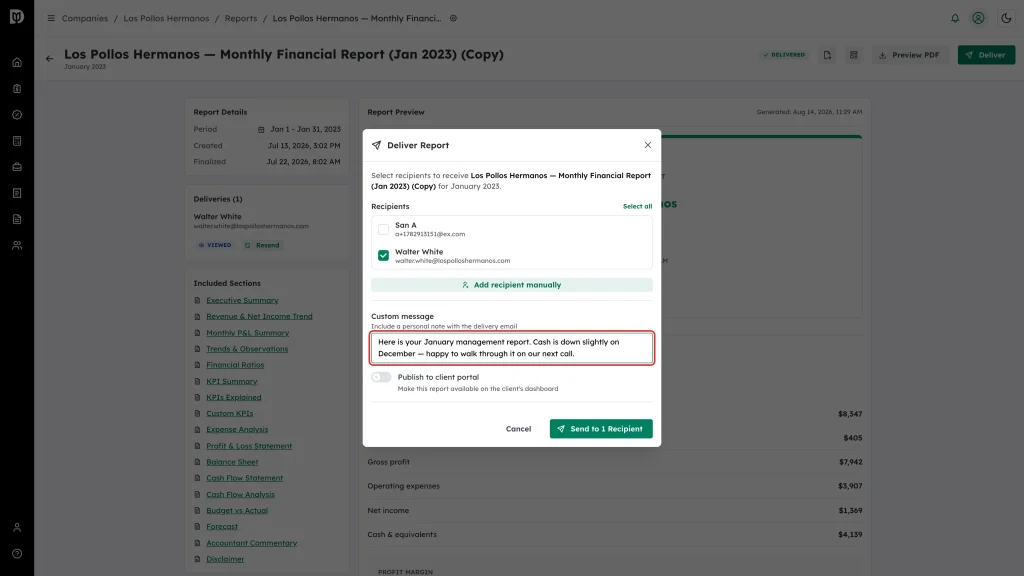Viewport: 1024px width, 576px height.
Task: Click the Net income value $1,369
Action: click(850, 511)
